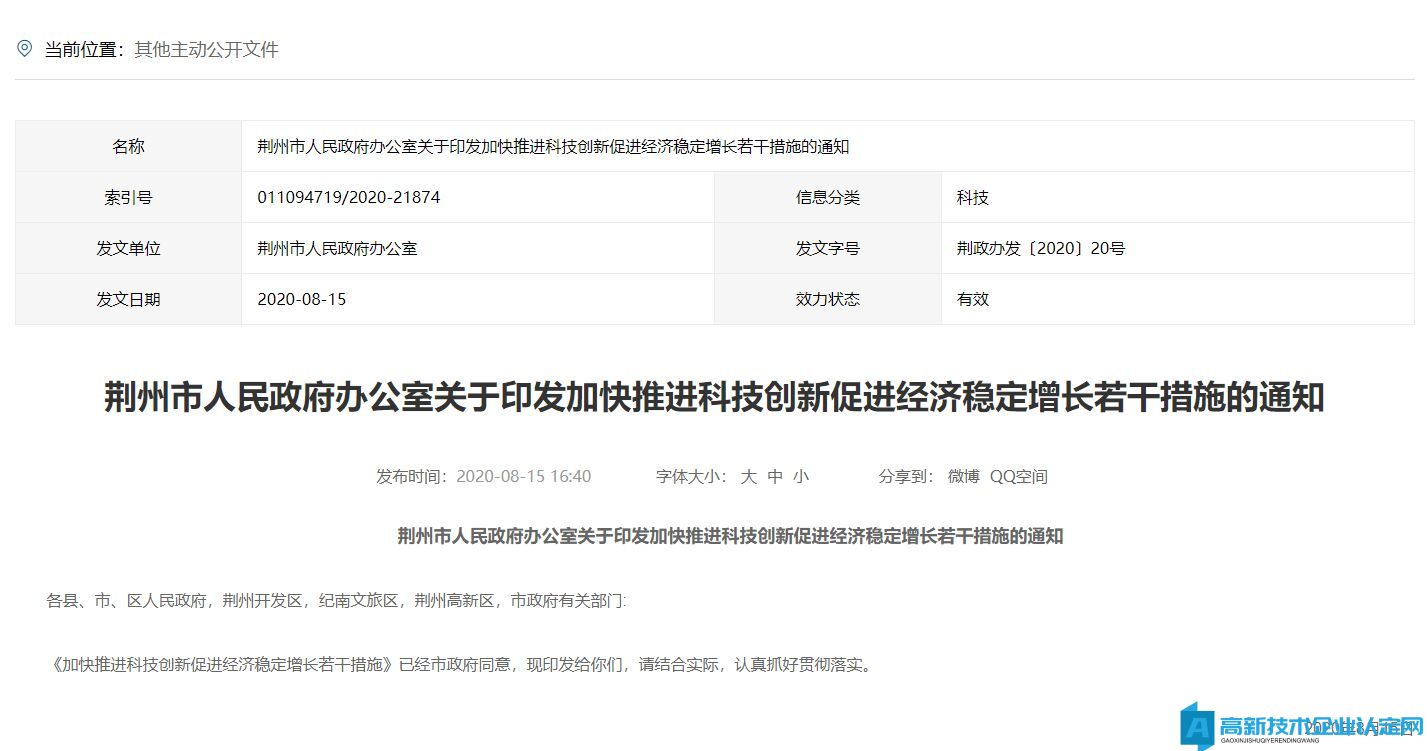Click the large bold notice headline
The image size is (1427, 751).
[714, 398]
